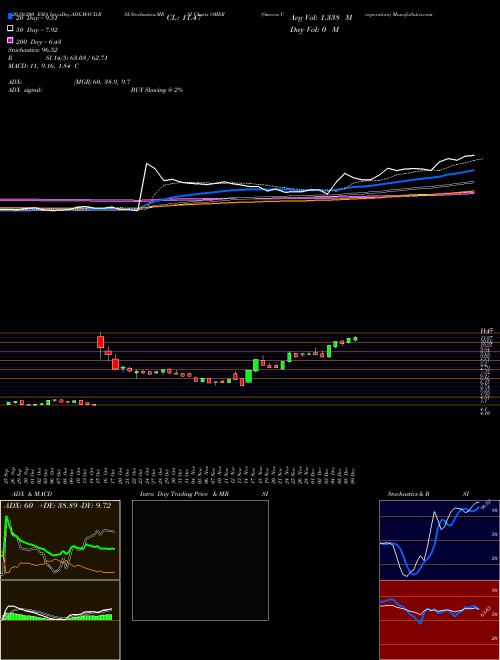Click the 'Stochastics: 96.52' reading

[x=32, y=50]
